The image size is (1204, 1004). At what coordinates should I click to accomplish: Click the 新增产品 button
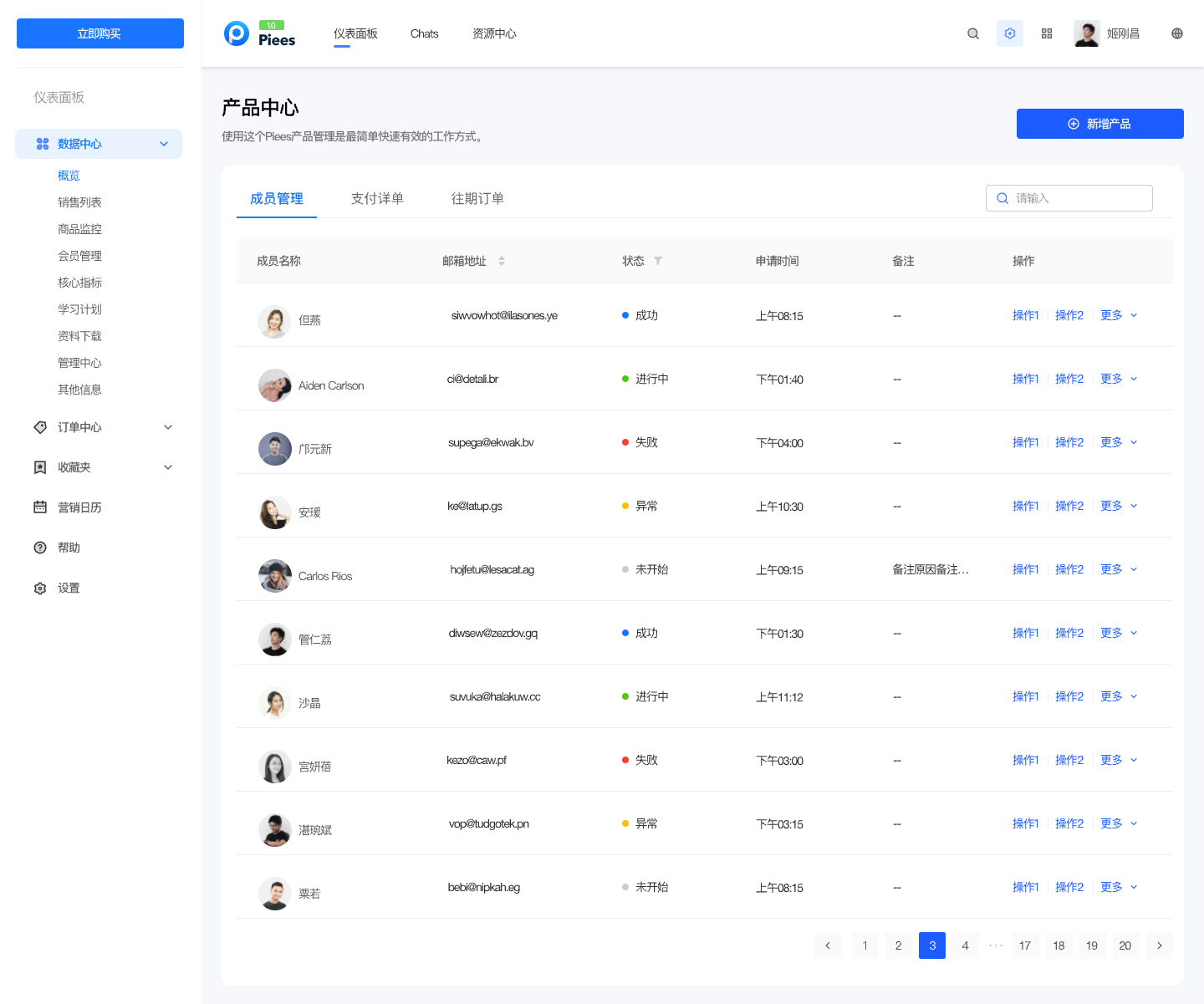(1099, 124)
